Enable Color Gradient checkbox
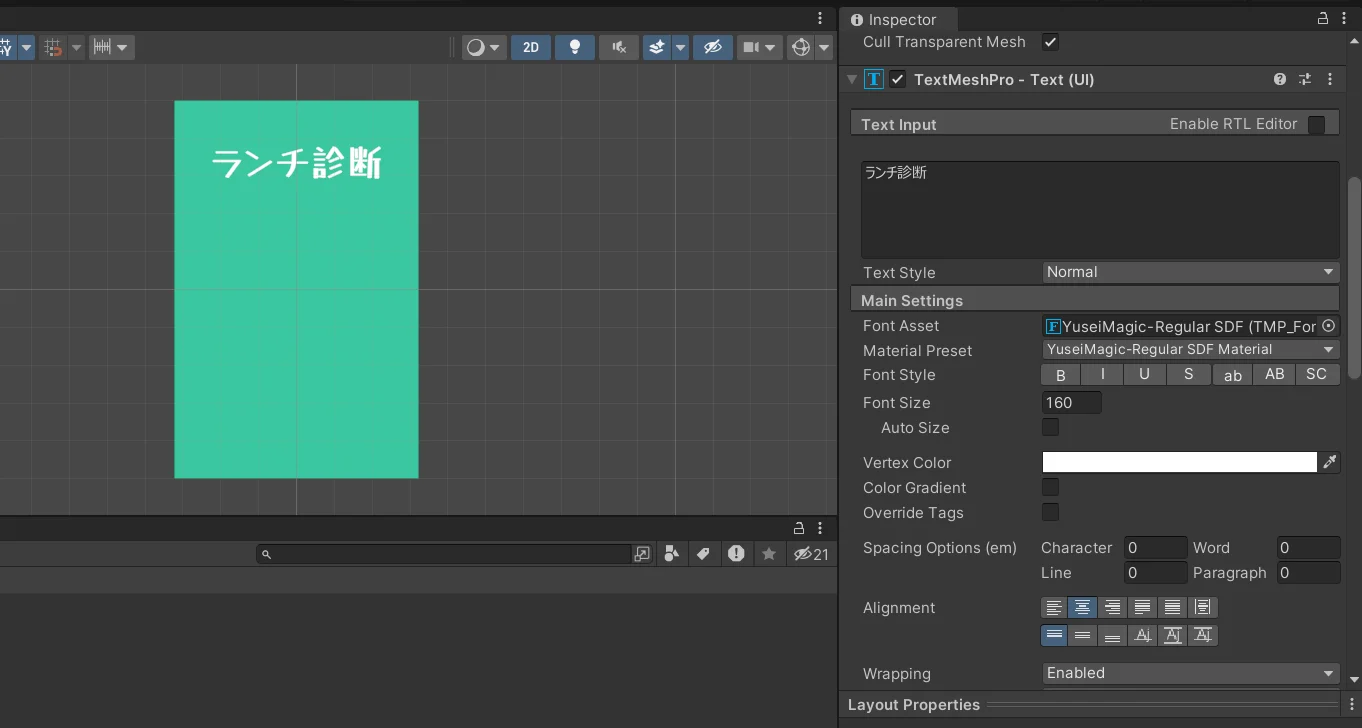This screenshot has height=728, width=1362. pos(1050,488)
